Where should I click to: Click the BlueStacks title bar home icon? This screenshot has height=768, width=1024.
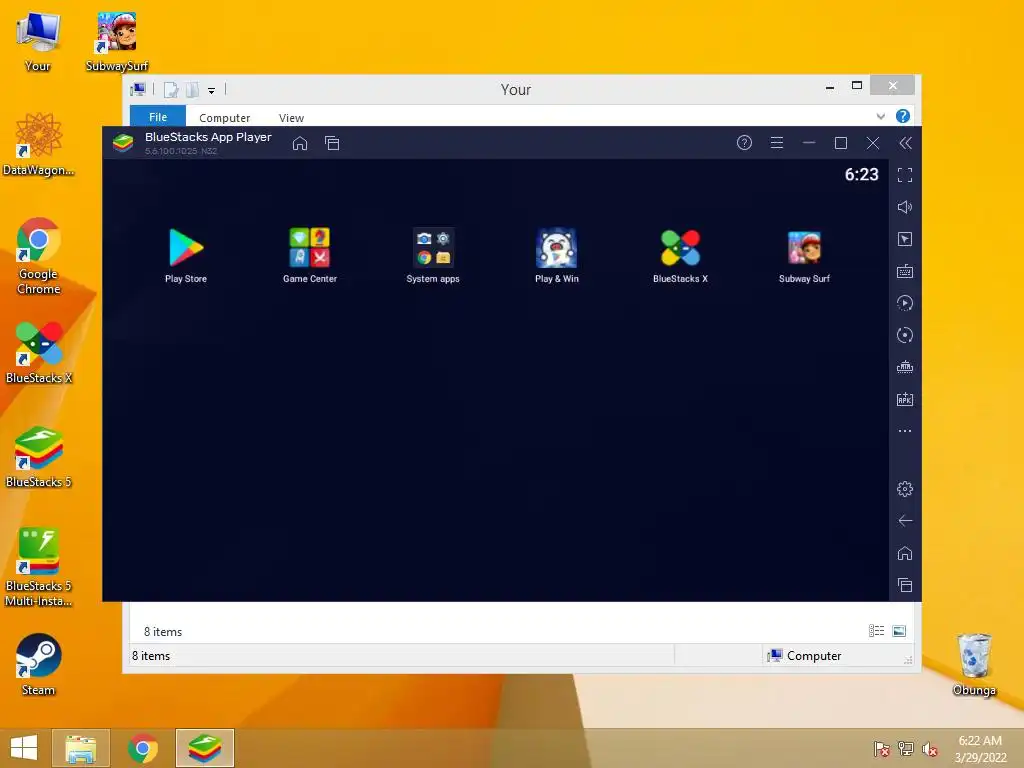coord(300,143)
